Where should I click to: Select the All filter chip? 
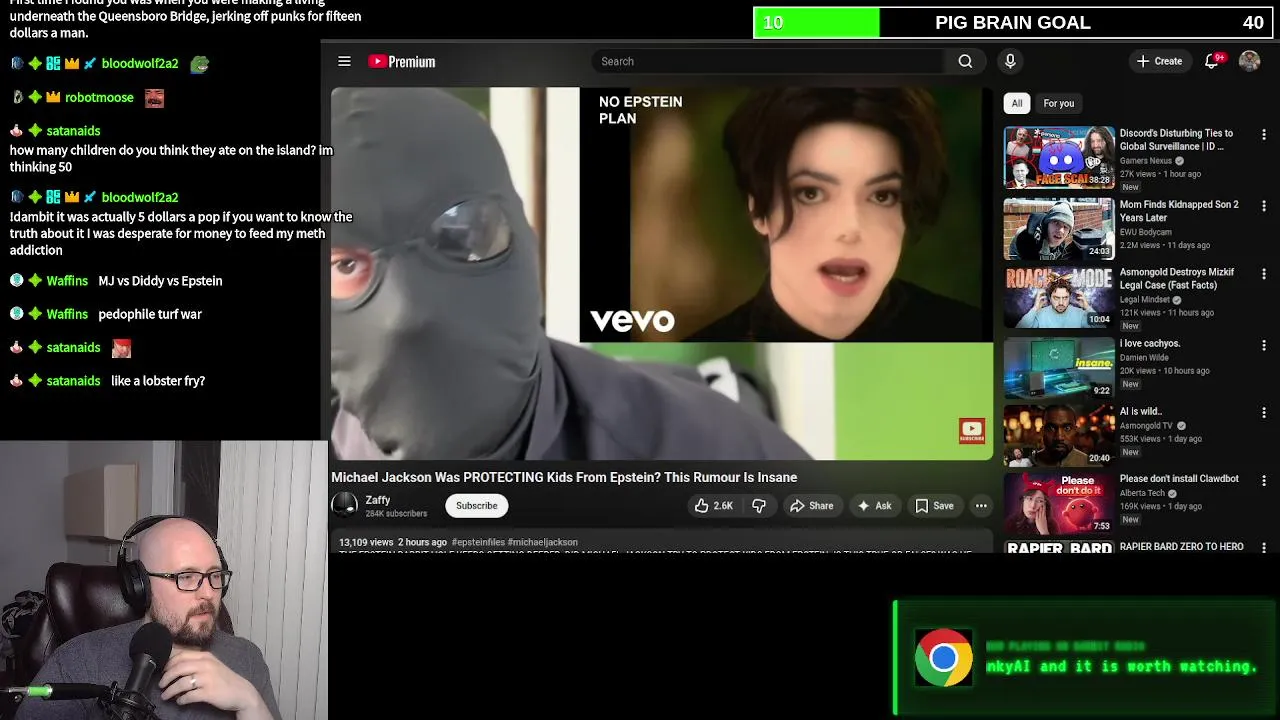point(1017,103)
